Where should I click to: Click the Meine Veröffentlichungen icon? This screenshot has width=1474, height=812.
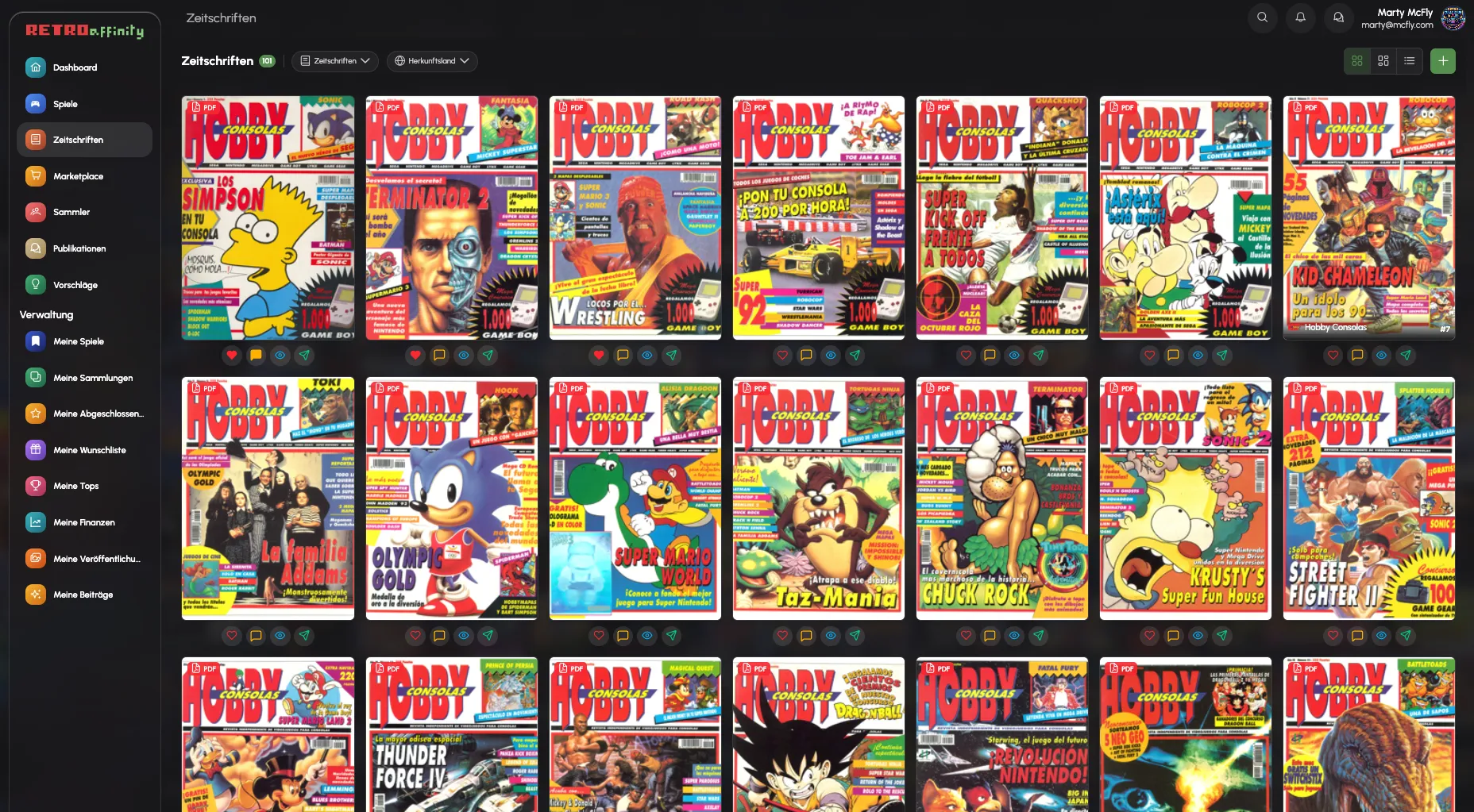pos(36,559)
